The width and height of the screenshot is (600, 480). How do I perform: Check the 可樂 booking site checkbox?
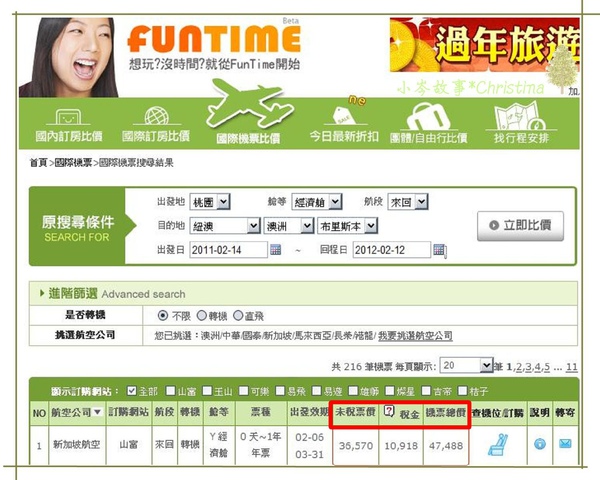click(x=243, y=391)
